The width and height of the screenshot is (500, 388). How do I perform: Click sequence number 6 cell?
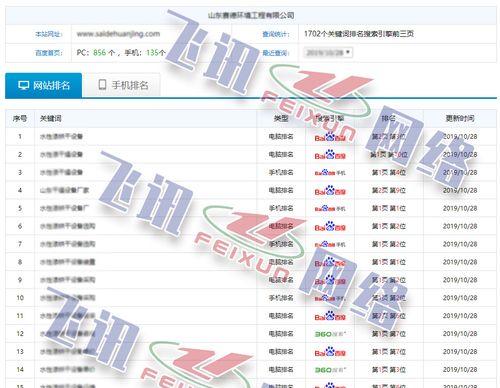coord(20,226)
